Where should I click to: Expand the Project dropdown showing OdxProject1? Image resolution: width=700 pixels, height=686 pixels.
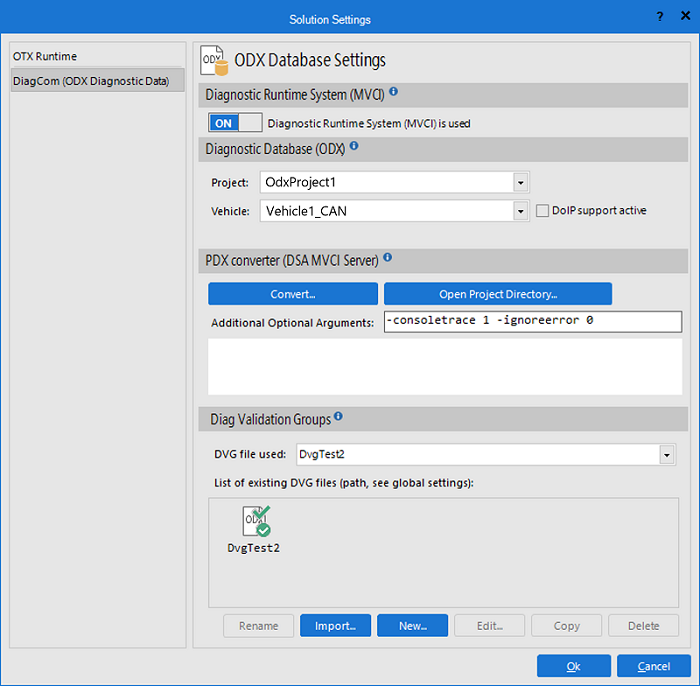[520, 183]
